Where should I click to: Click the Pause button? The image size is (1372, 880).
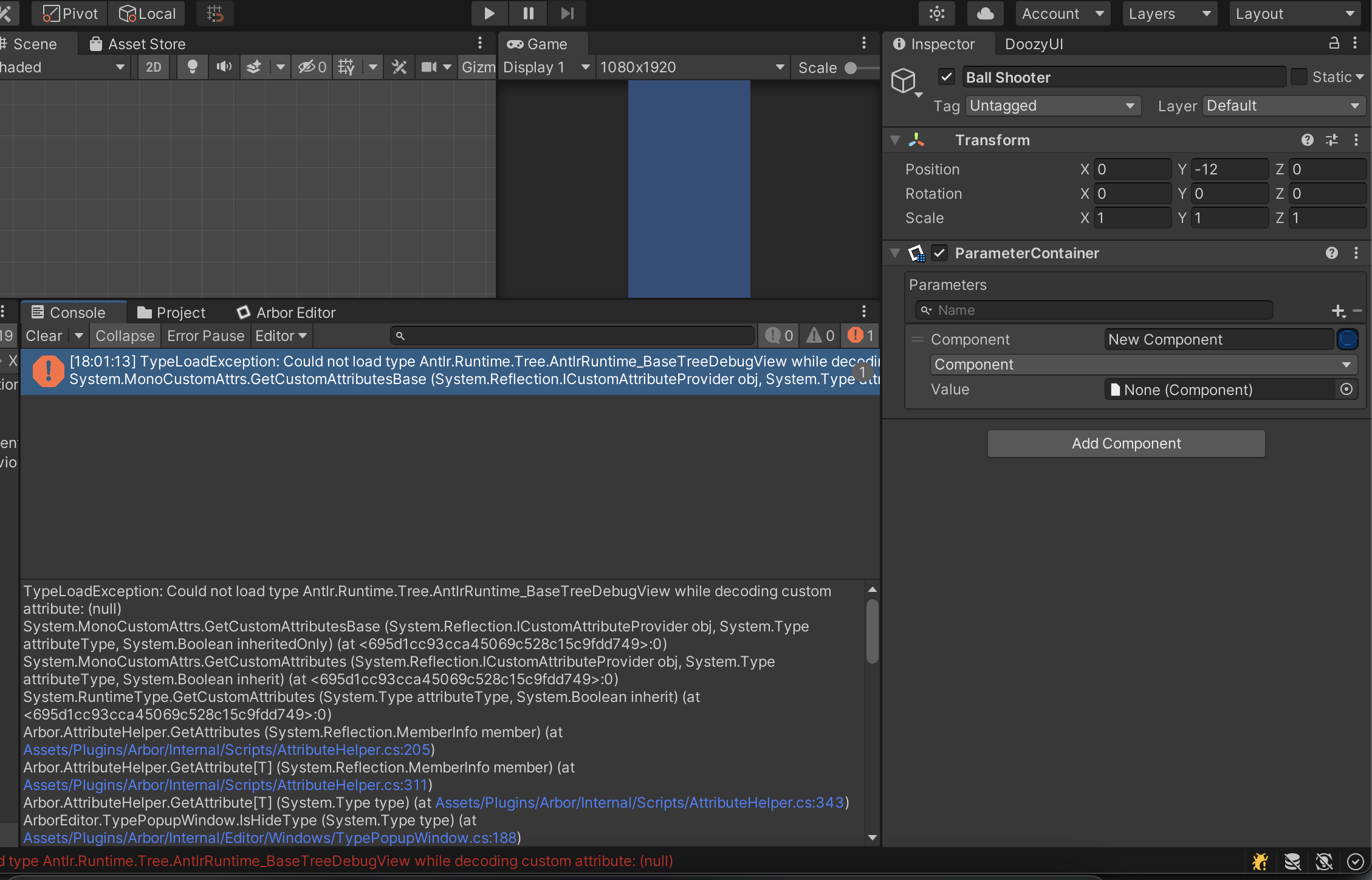[x=527, y=13]
